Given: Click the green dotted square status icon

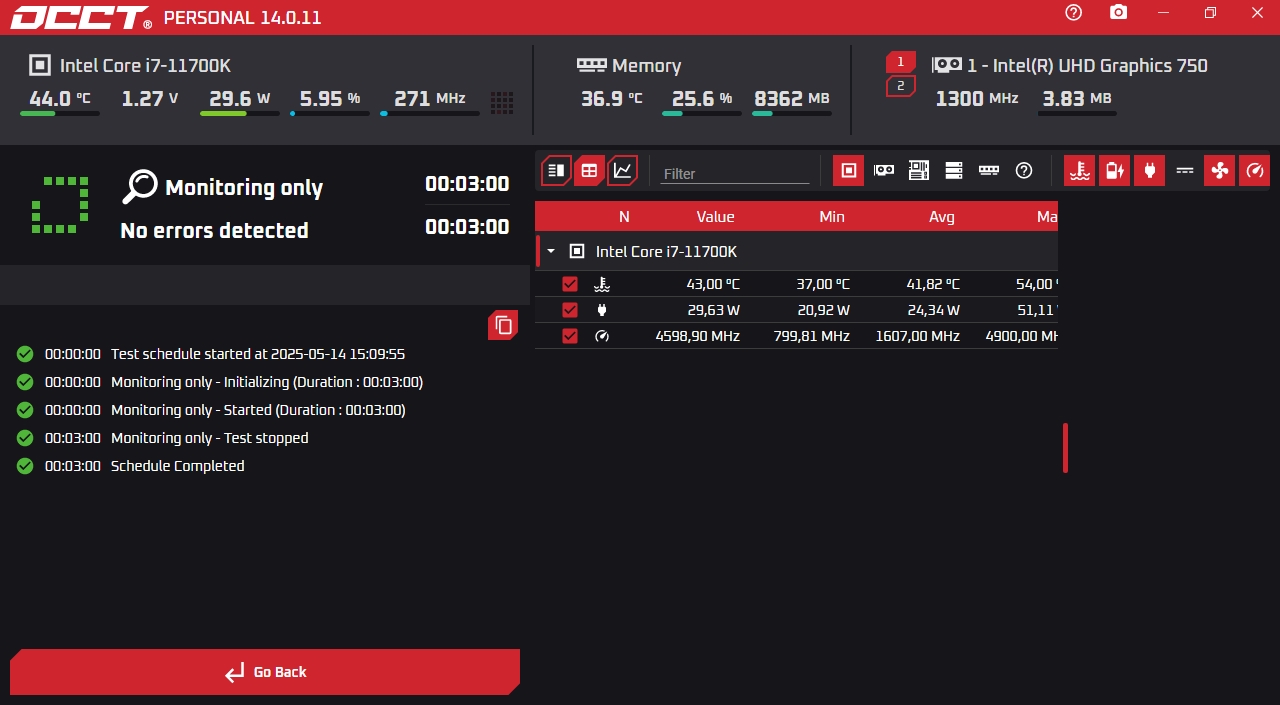Looking at the screenshot, I should point(60,206).
